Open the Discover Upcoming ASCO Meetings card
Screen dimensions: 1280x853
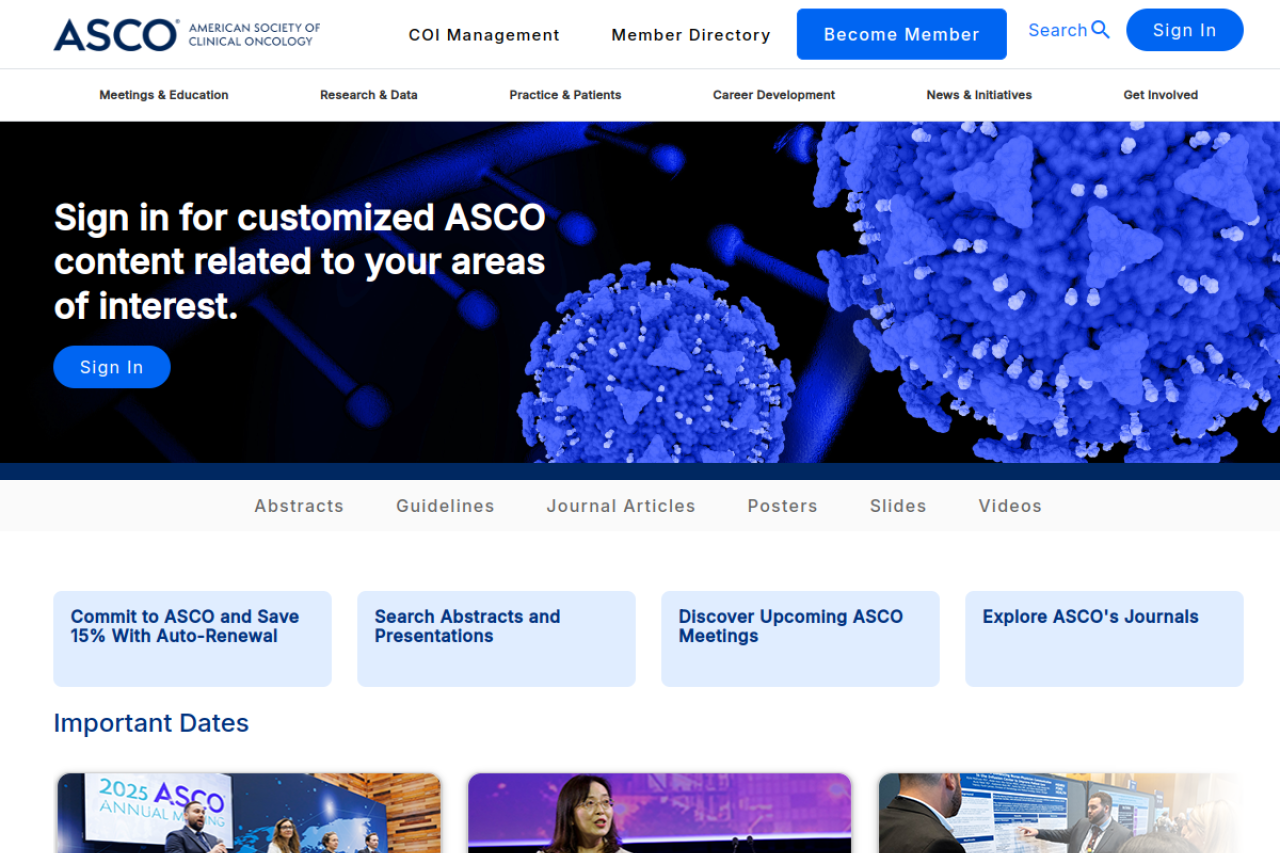[x=800, y=639]
